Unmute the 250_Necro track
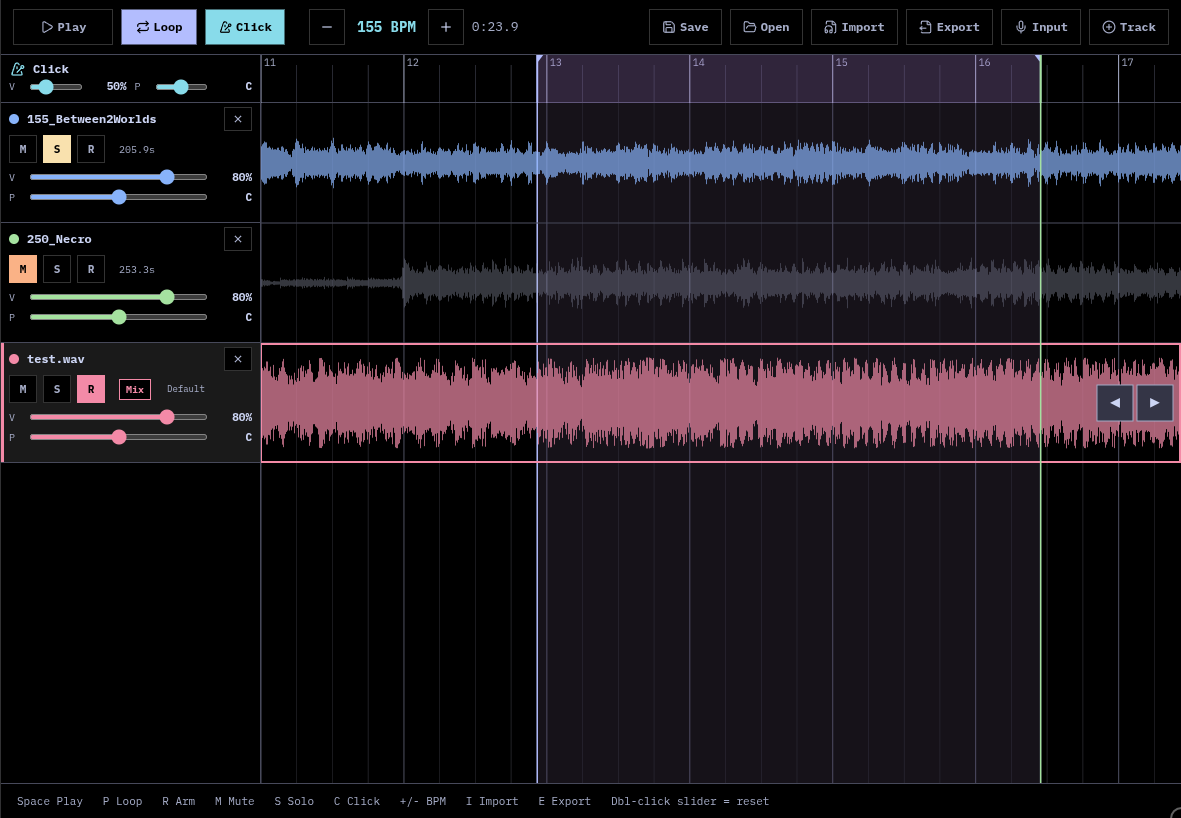Screen dimensions: 1181x818 (23, 269)
